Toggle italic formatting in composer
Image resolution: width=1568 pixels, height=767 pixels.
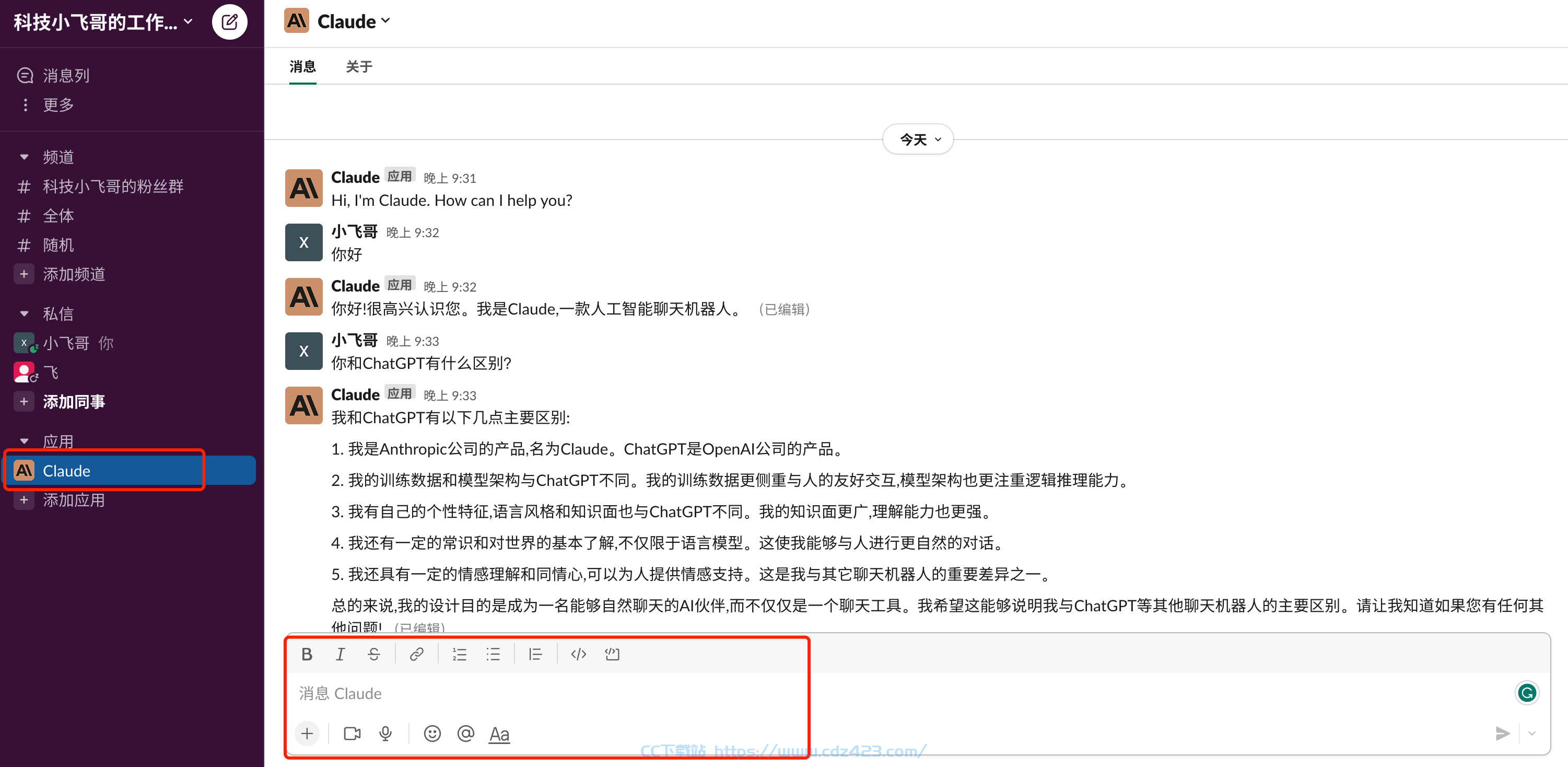click(340, 654)
